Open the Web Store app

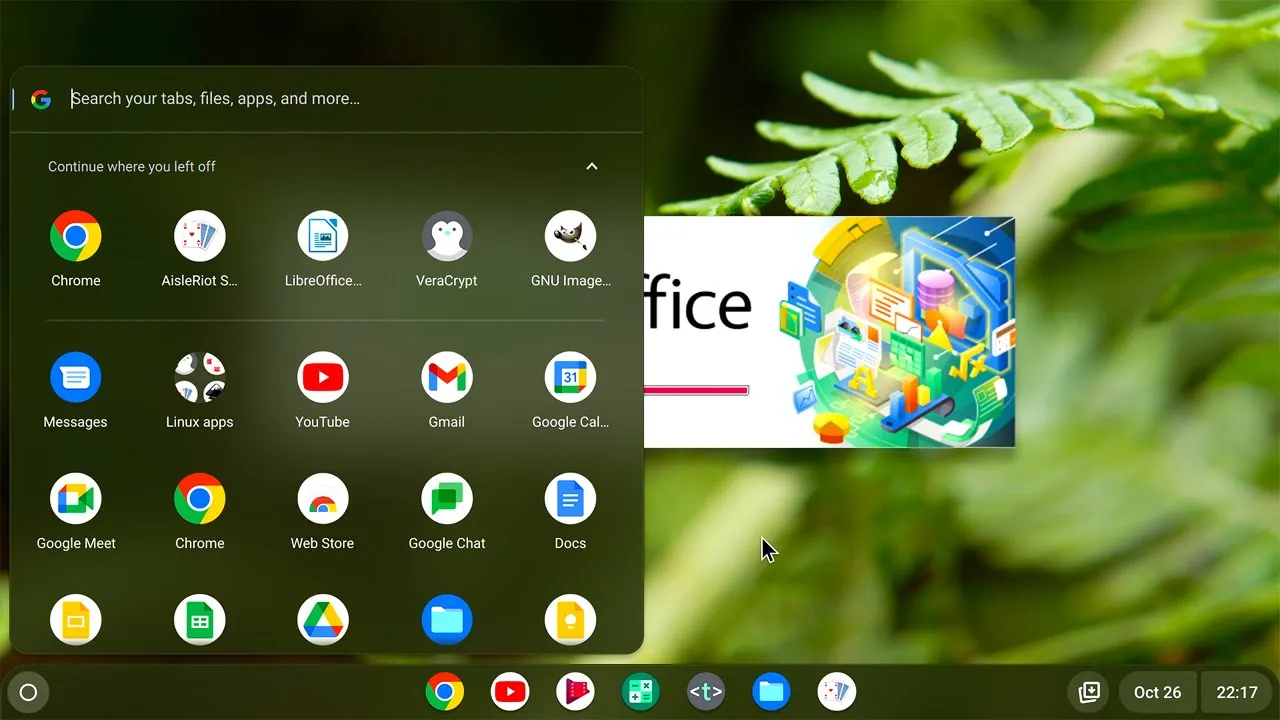pyautogui.click(x=322, y=499)
